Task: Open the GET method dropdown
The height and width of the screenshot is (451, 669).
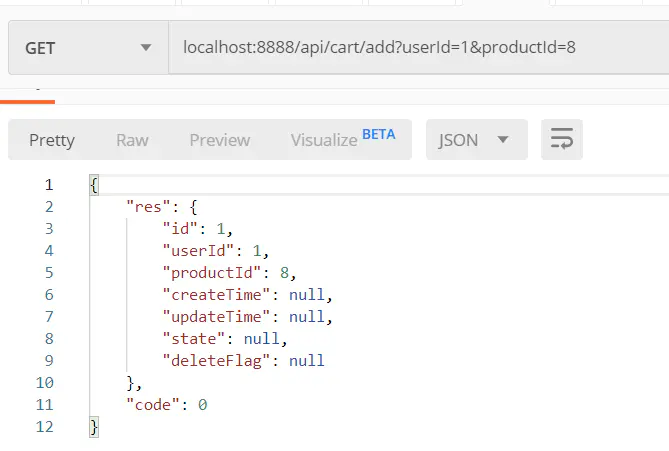Action: coord(88,47)
